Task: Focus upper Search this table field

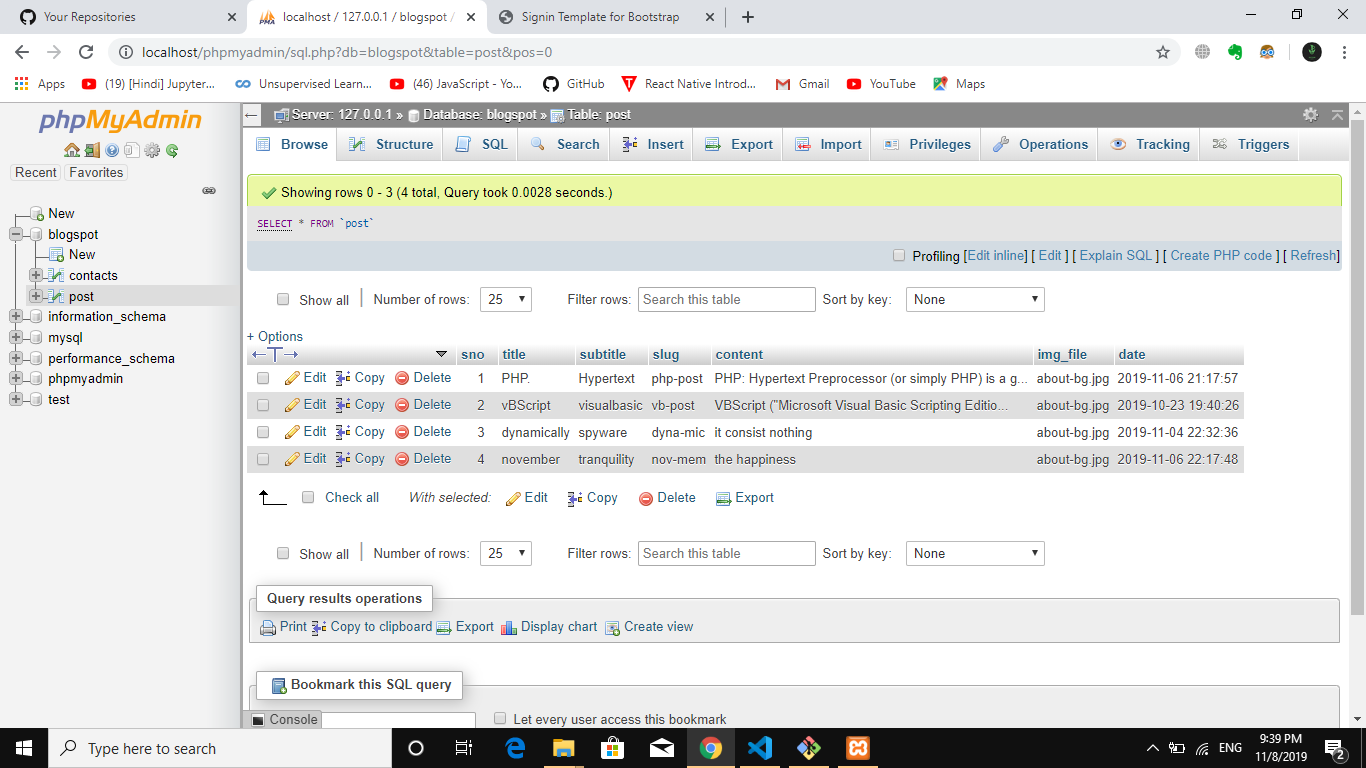Action: coord(727,299)
